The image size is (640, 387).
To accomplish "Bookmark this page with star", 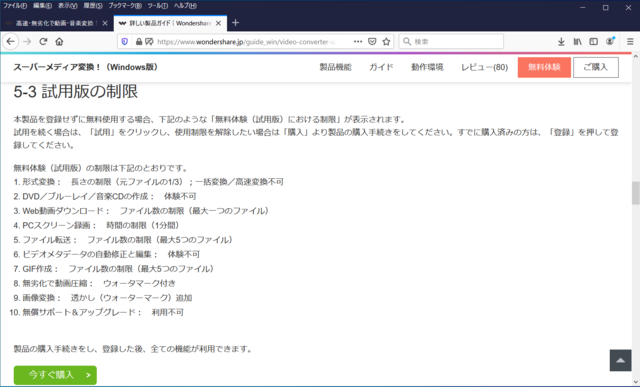I will (x=386, y=42).
